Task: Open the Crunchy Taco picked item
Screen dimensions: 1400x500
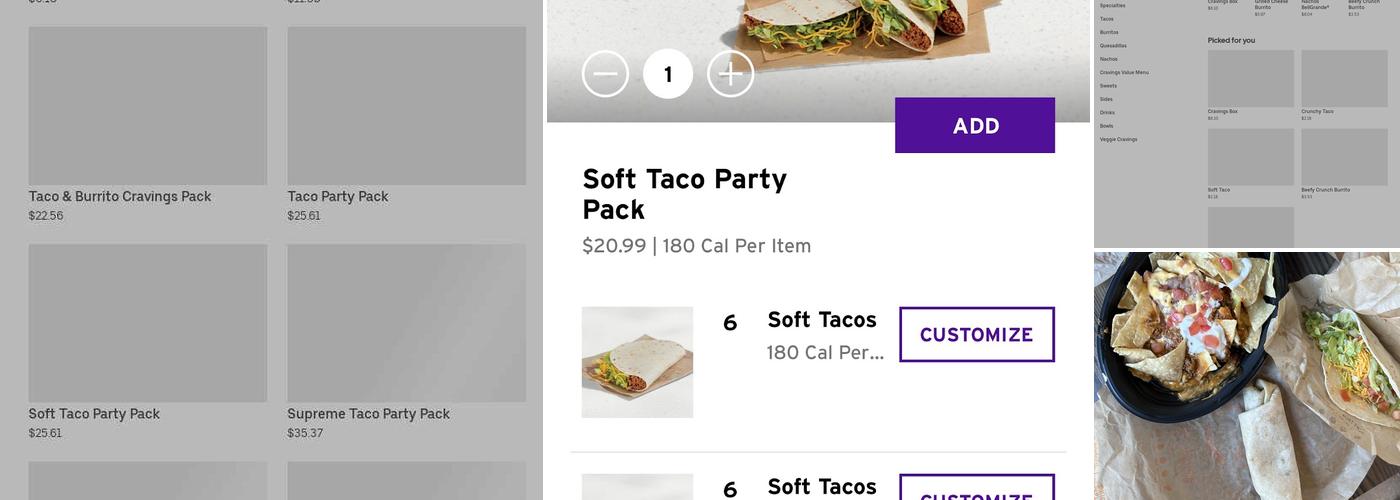Action: (1344, 79)
